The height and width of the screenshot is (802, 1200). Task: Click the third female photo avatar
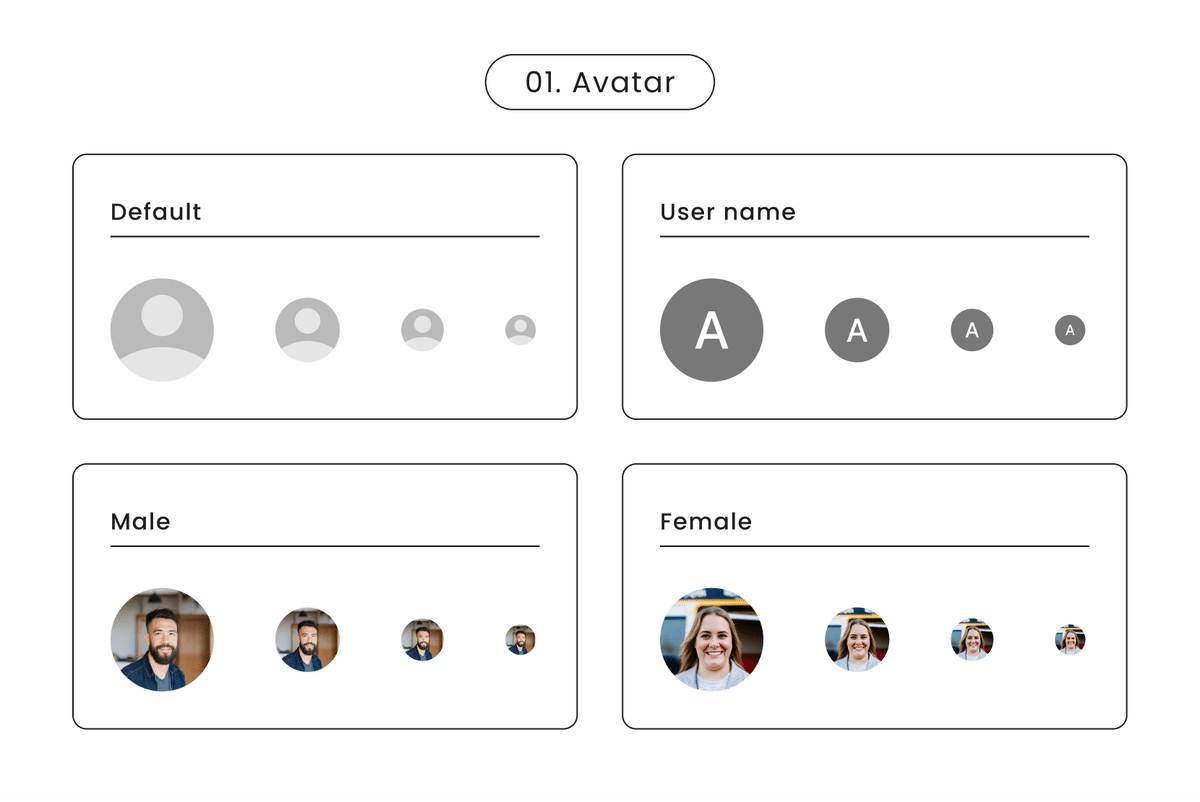972,640
